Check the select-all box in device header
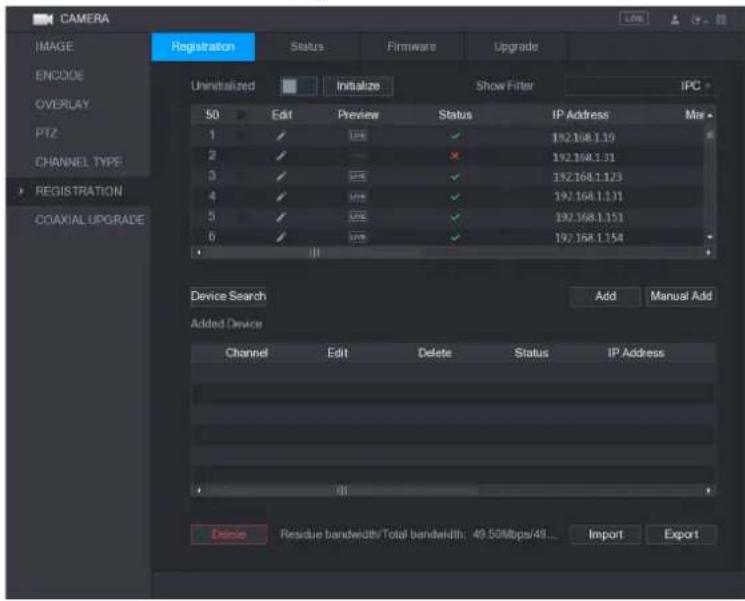This screenshot has width=745, height=601. (x=241, y=115)
